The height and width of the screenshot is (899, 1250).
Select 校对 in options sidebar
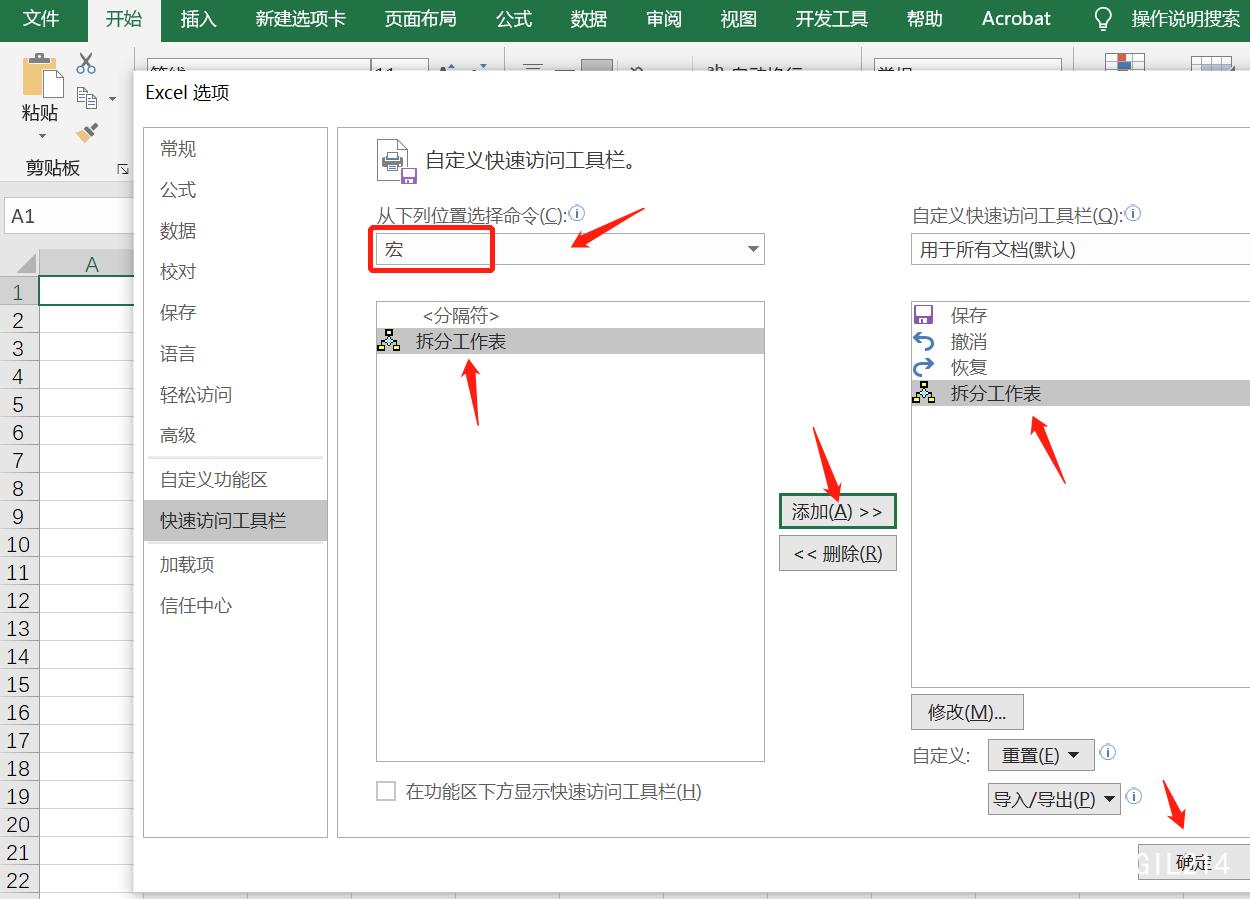(235, 272)
